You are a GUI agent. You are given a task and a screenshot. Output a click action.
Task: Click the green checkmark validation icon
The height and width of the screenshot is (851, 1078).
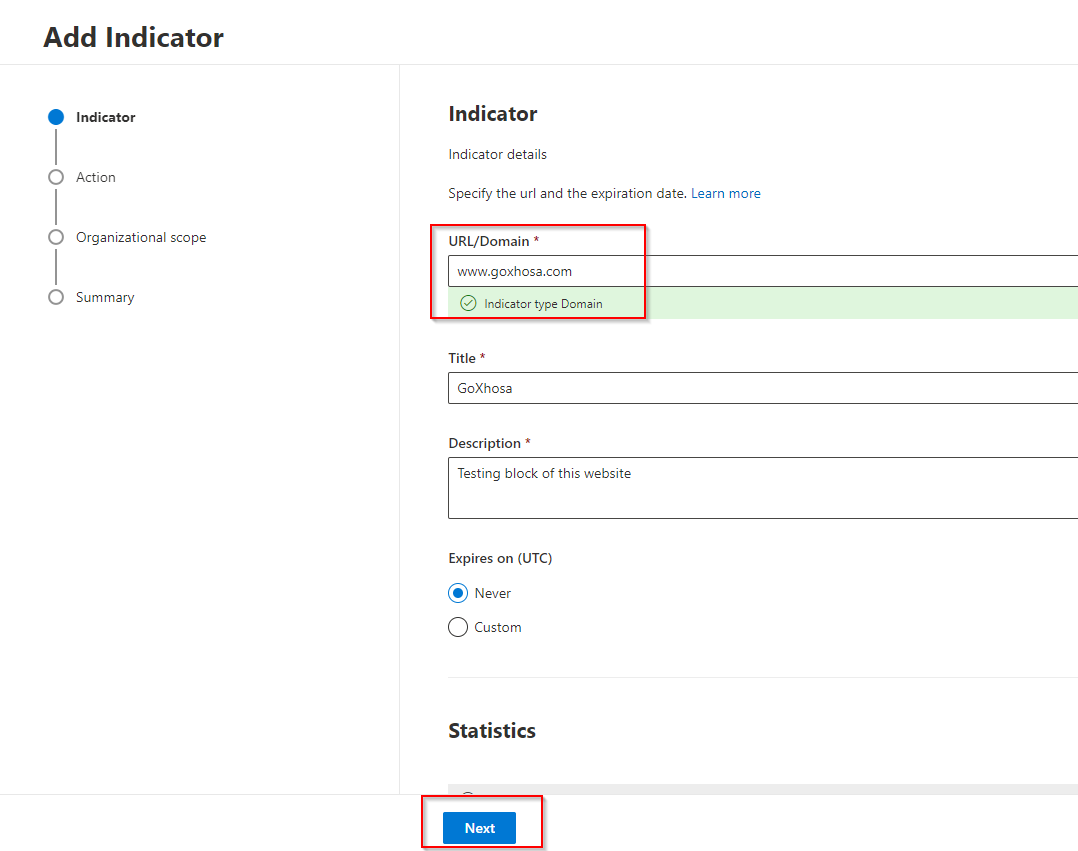pyautogui.click(x=467, y=303)
